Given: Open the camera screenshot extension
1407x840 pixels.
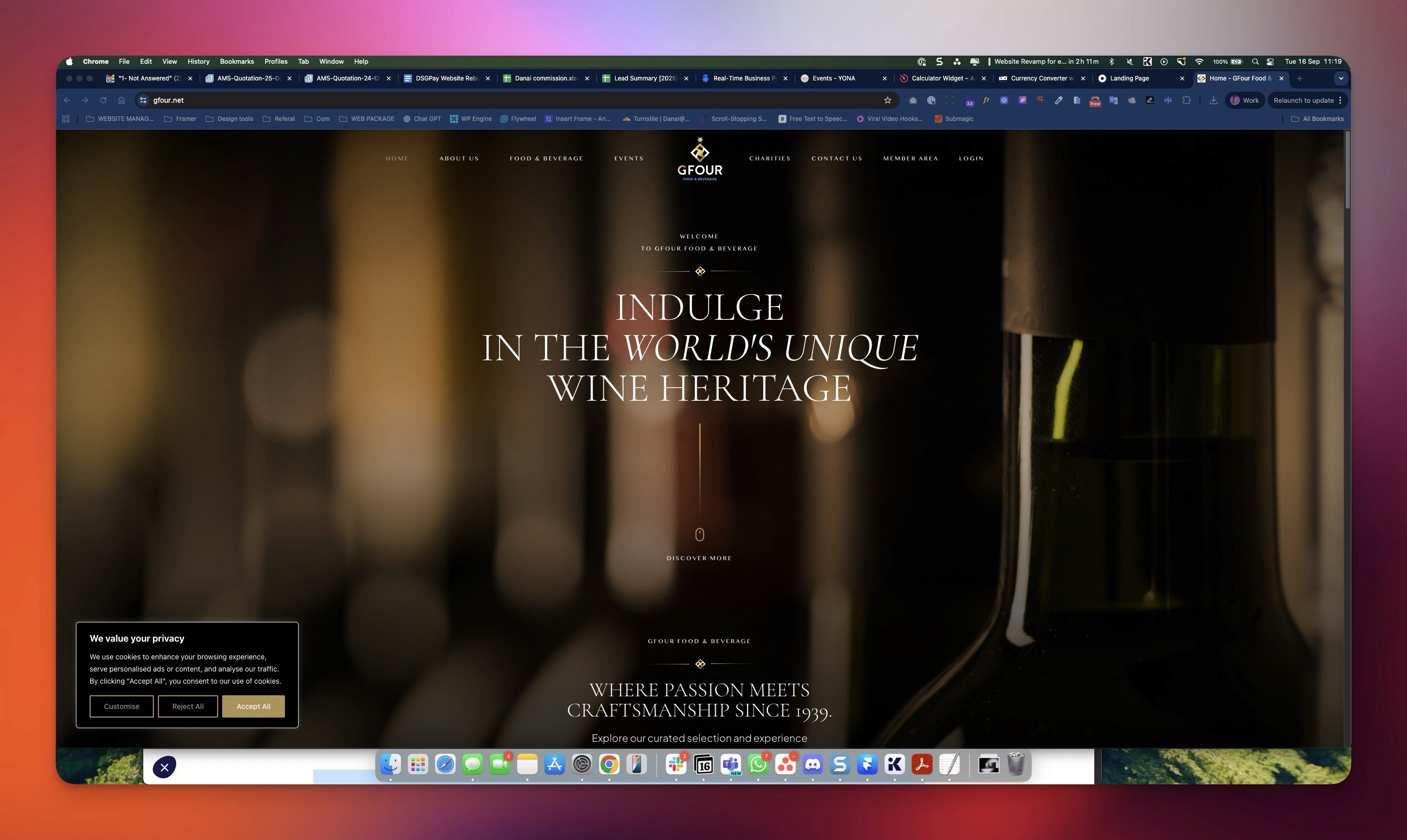Looking at the screenshot, I should pyautogui.click(x=913, y=100).
